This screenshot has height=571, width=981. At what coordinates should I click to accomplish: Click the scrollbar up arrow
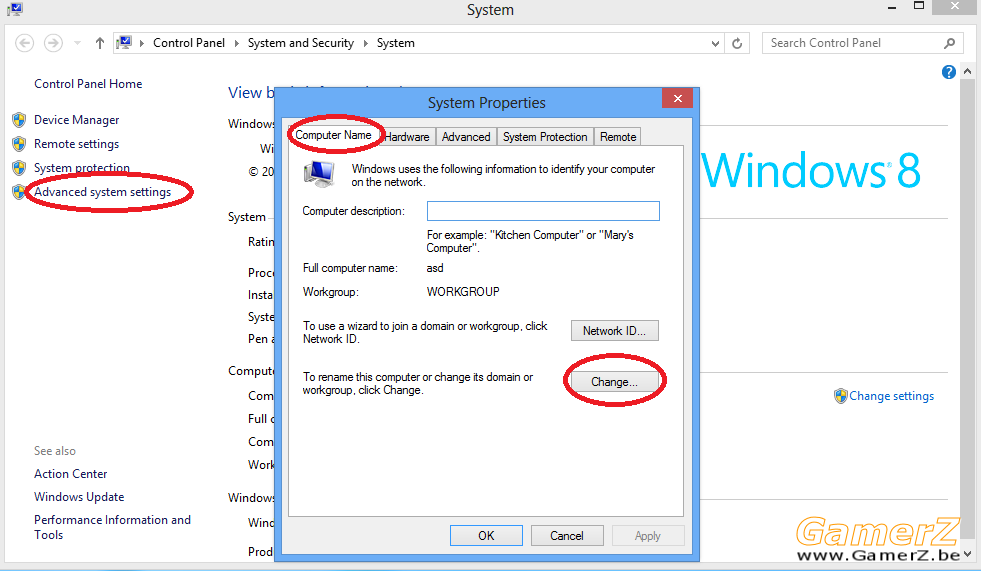tap(967, 71)
